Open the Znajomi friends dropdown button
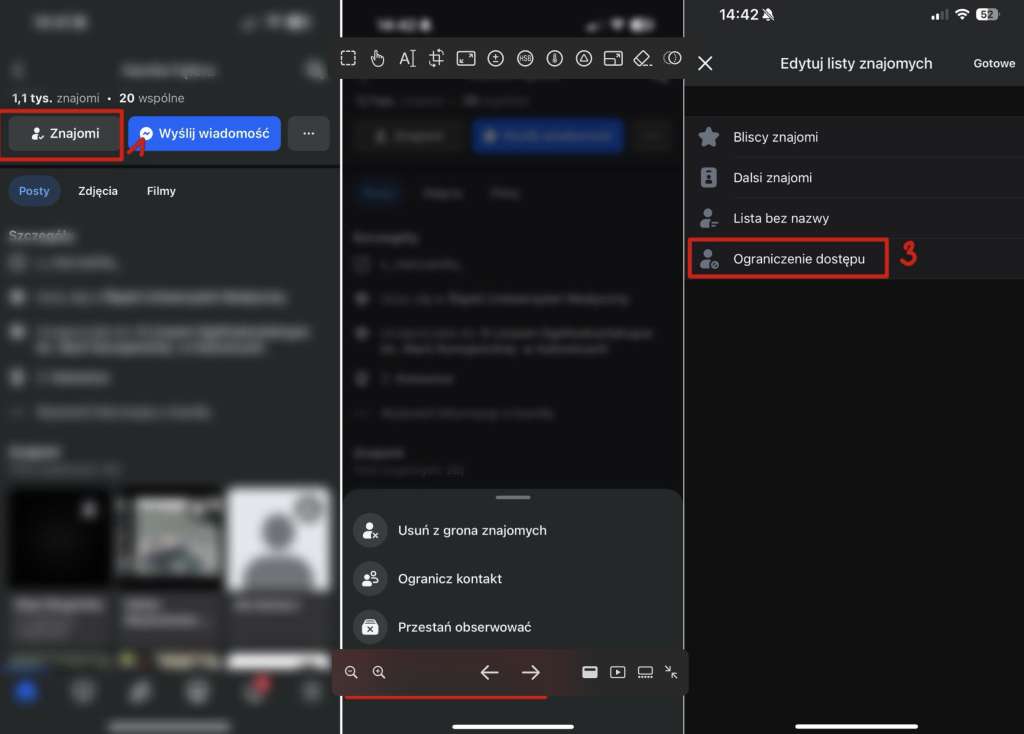Screen dimensions: 1024x734 pos(65,133)
